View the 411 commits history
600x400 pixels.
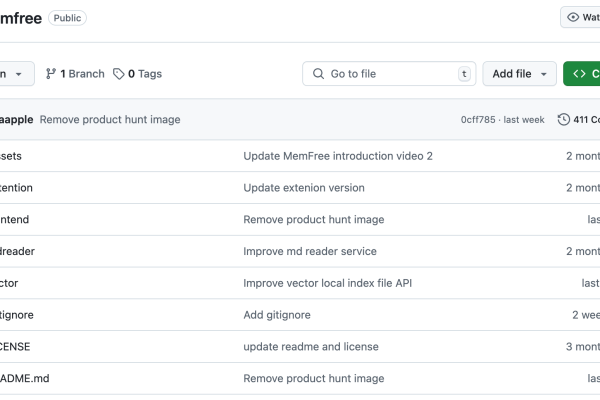tap(579, 119)
